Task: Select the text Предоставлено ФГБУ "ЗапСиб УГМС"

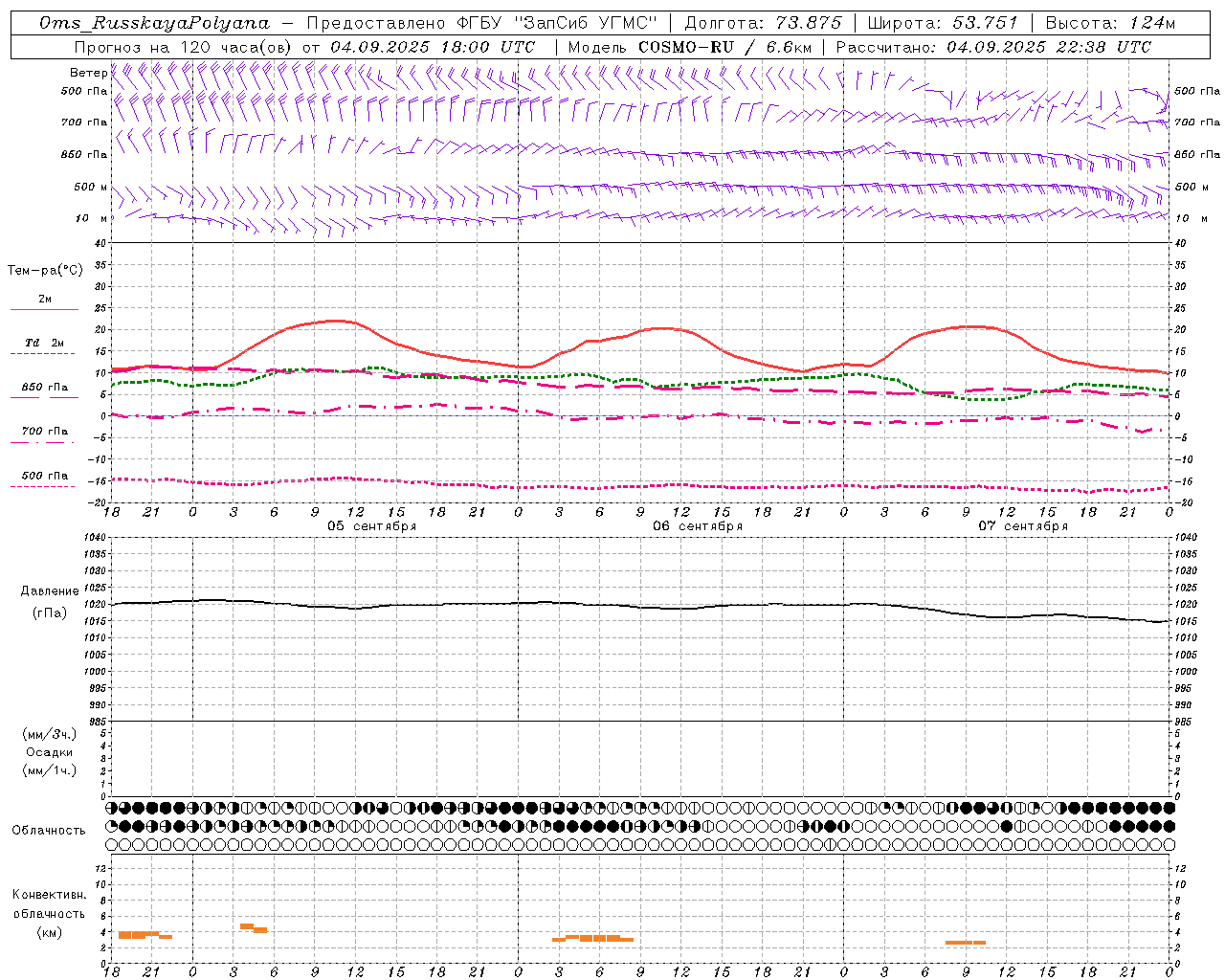Action: click(x=482, y=23)
